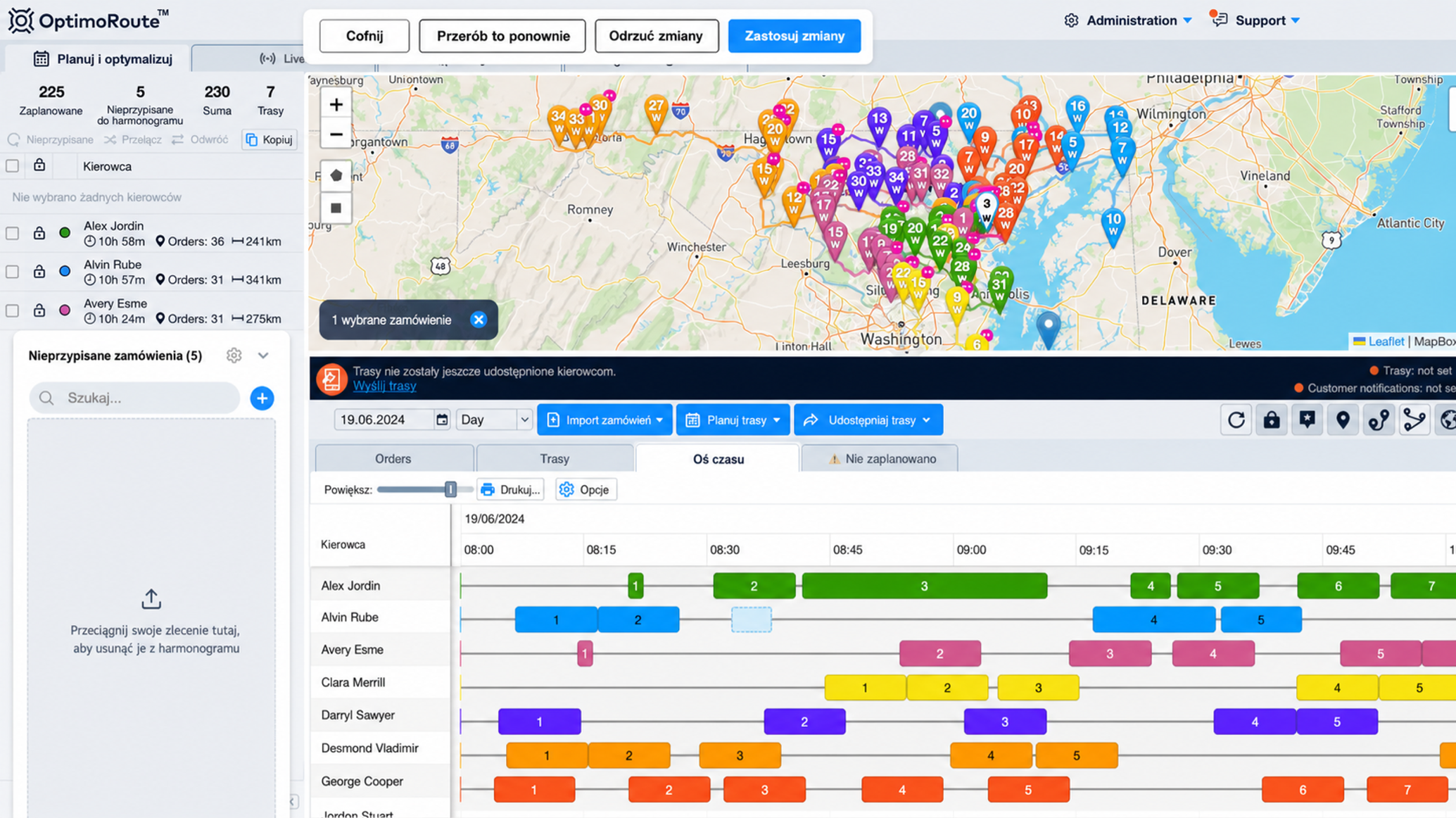Screen dimensions: 1456x818
Task: Click the branching route toolbar icon
Action: point(1414,420)
